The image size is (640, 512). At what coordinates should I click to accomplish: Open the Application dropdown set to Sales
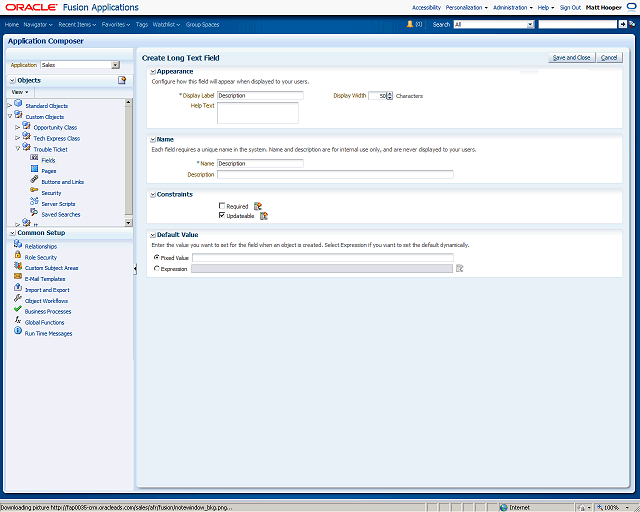[116, 65]
